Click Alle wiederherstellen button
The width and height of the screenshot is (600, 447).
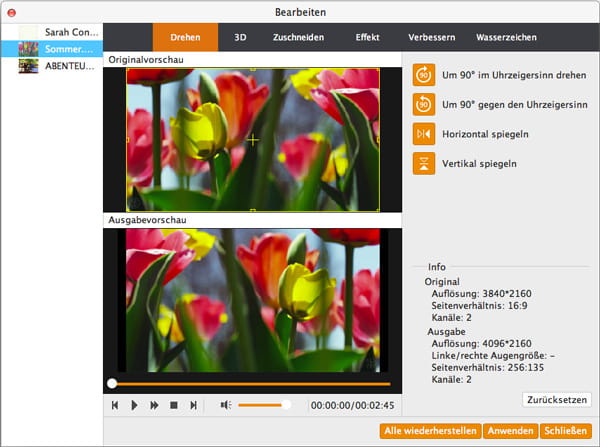click(430, 431)
